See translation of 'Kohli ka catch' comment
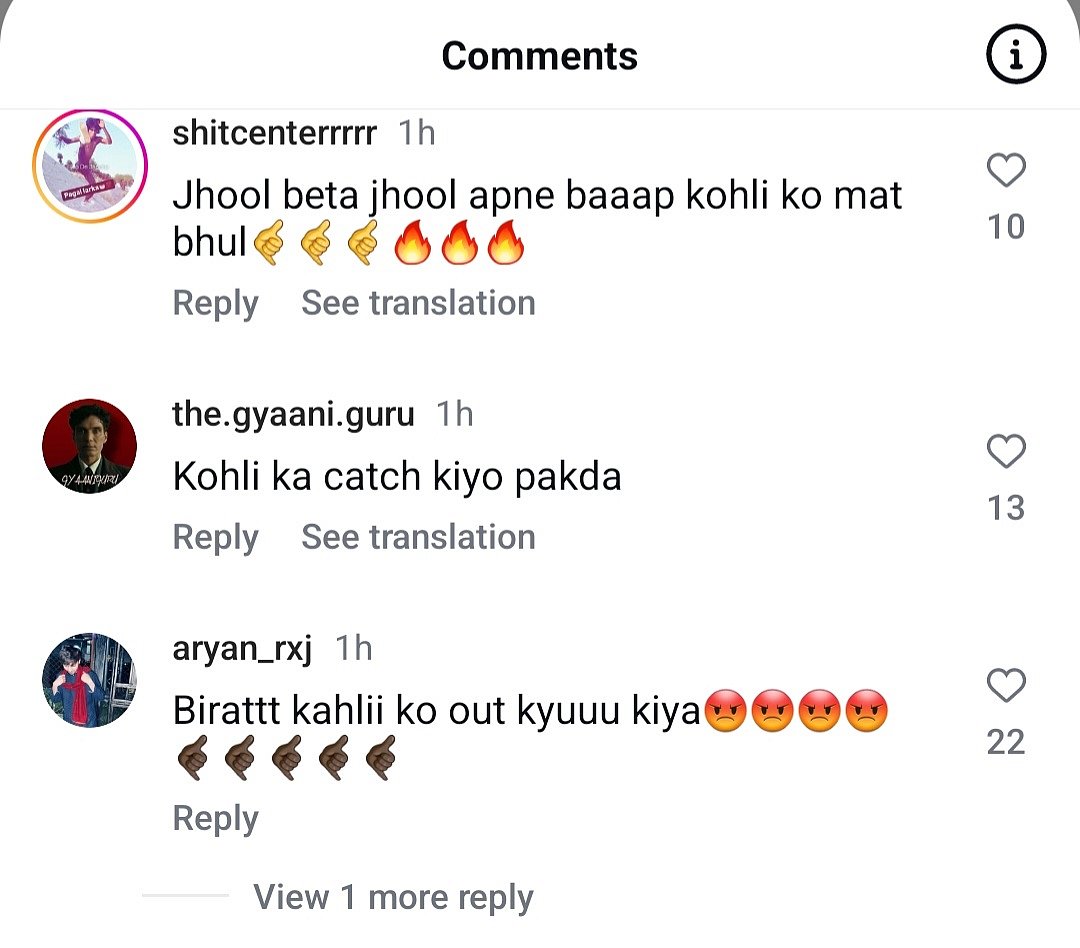The height and width of the screenshot is (948, 1080). tap(418, 537)
